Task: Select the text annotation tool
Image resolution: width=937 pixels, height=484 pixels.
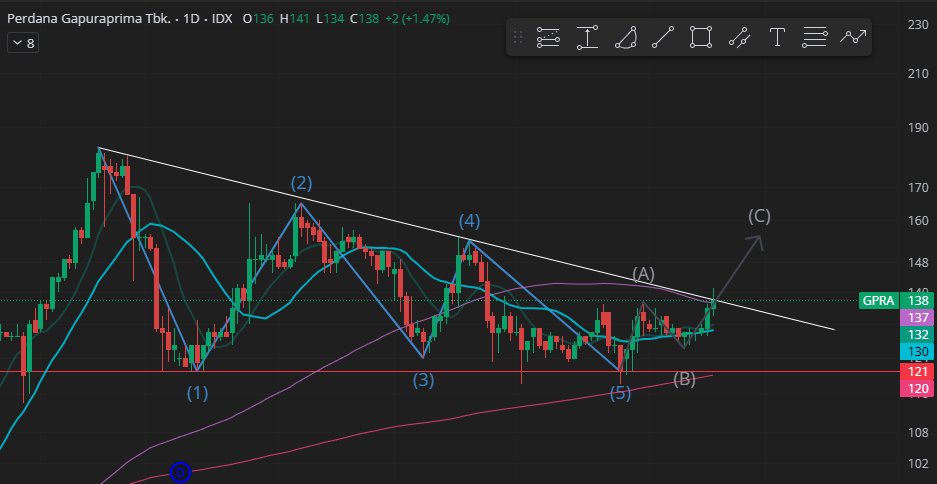Action: point(777,38)
